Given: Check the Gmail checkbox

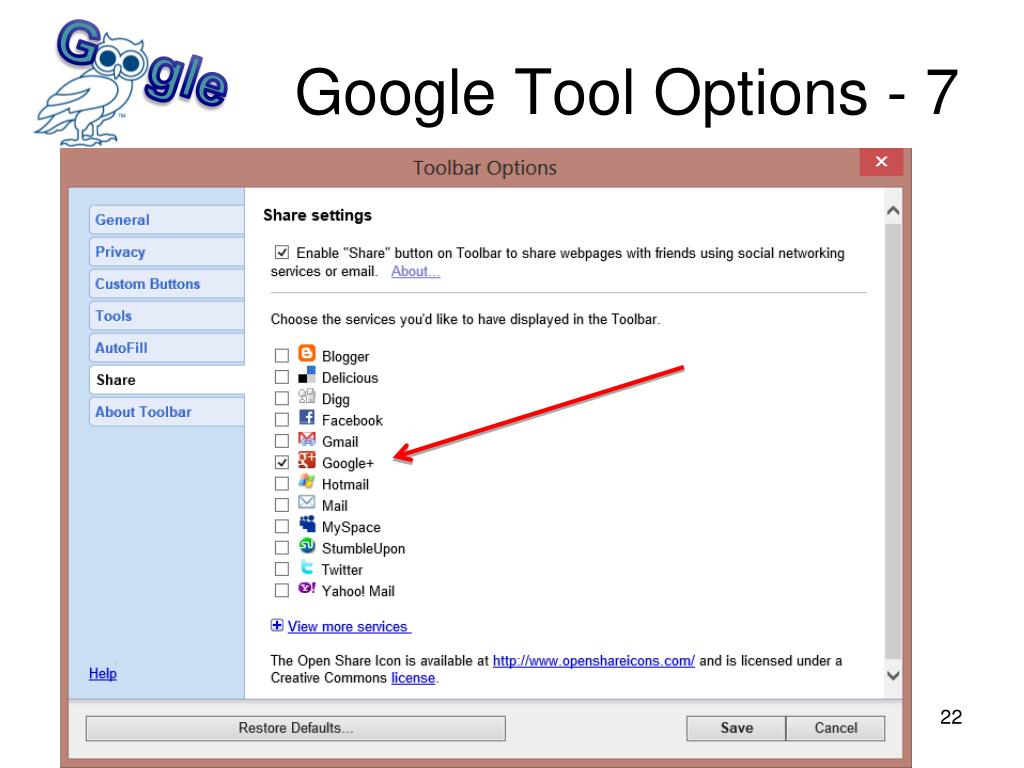Looking at the screenshot, I should coord(281,441).
